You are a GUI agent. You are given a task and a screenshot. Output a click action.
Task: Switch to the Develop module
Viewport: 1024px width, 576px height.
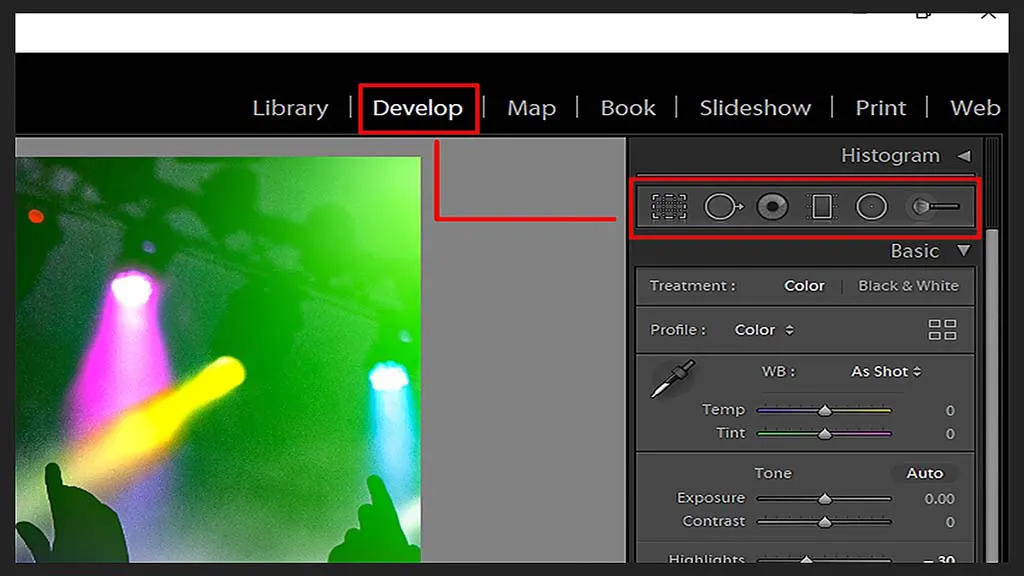point(417,108)
